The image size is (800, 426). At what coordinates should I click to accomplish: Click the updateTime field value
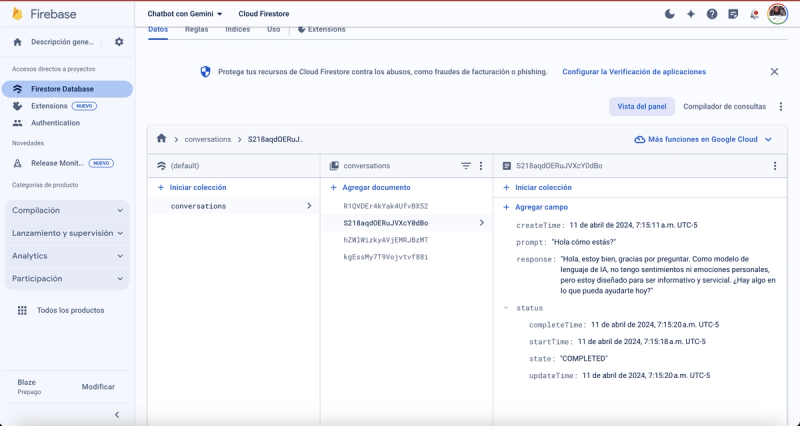tap(646, 375)
